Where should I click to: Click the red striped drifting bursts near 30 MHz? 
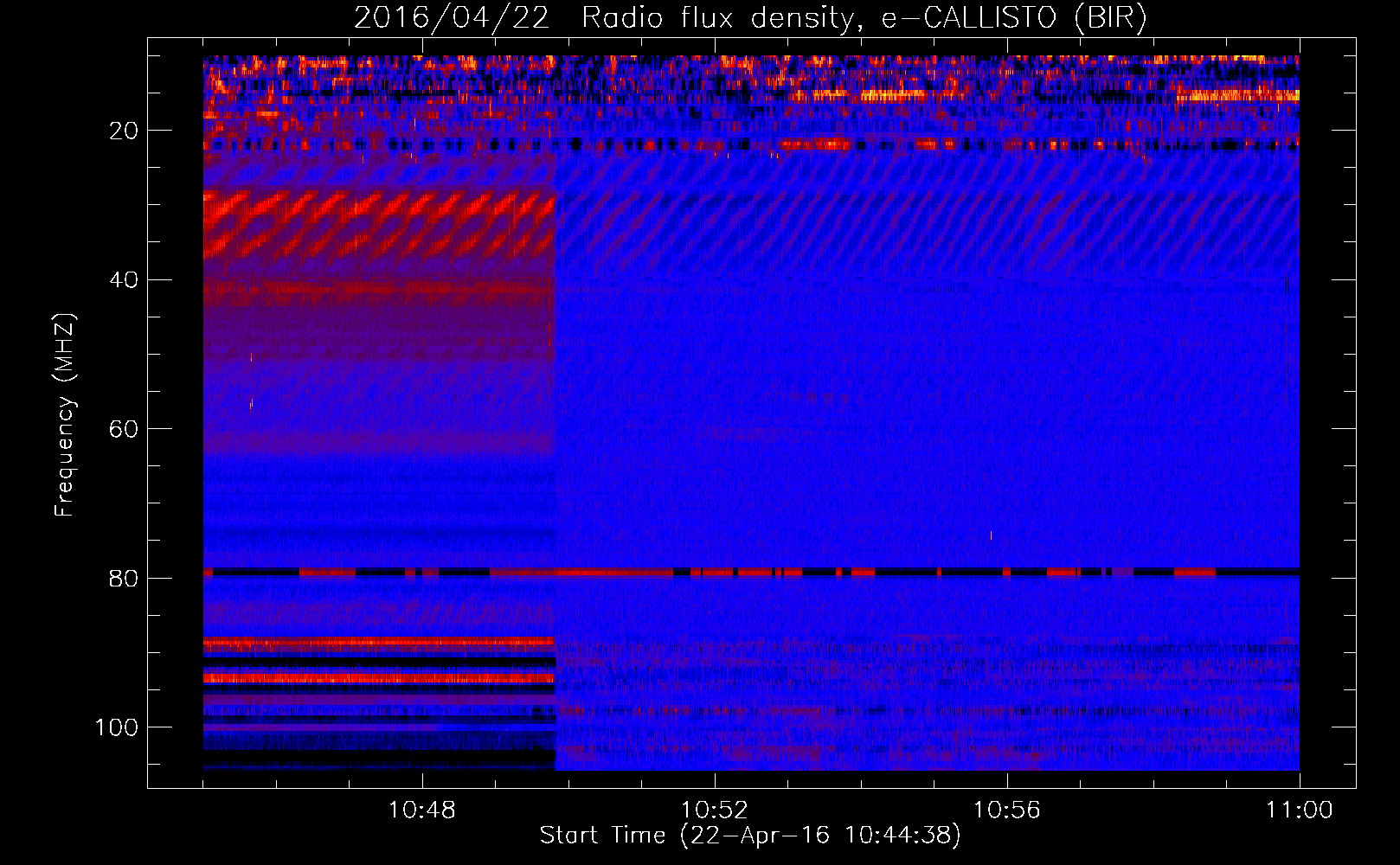pyautogui.click(x=379, y=225)
